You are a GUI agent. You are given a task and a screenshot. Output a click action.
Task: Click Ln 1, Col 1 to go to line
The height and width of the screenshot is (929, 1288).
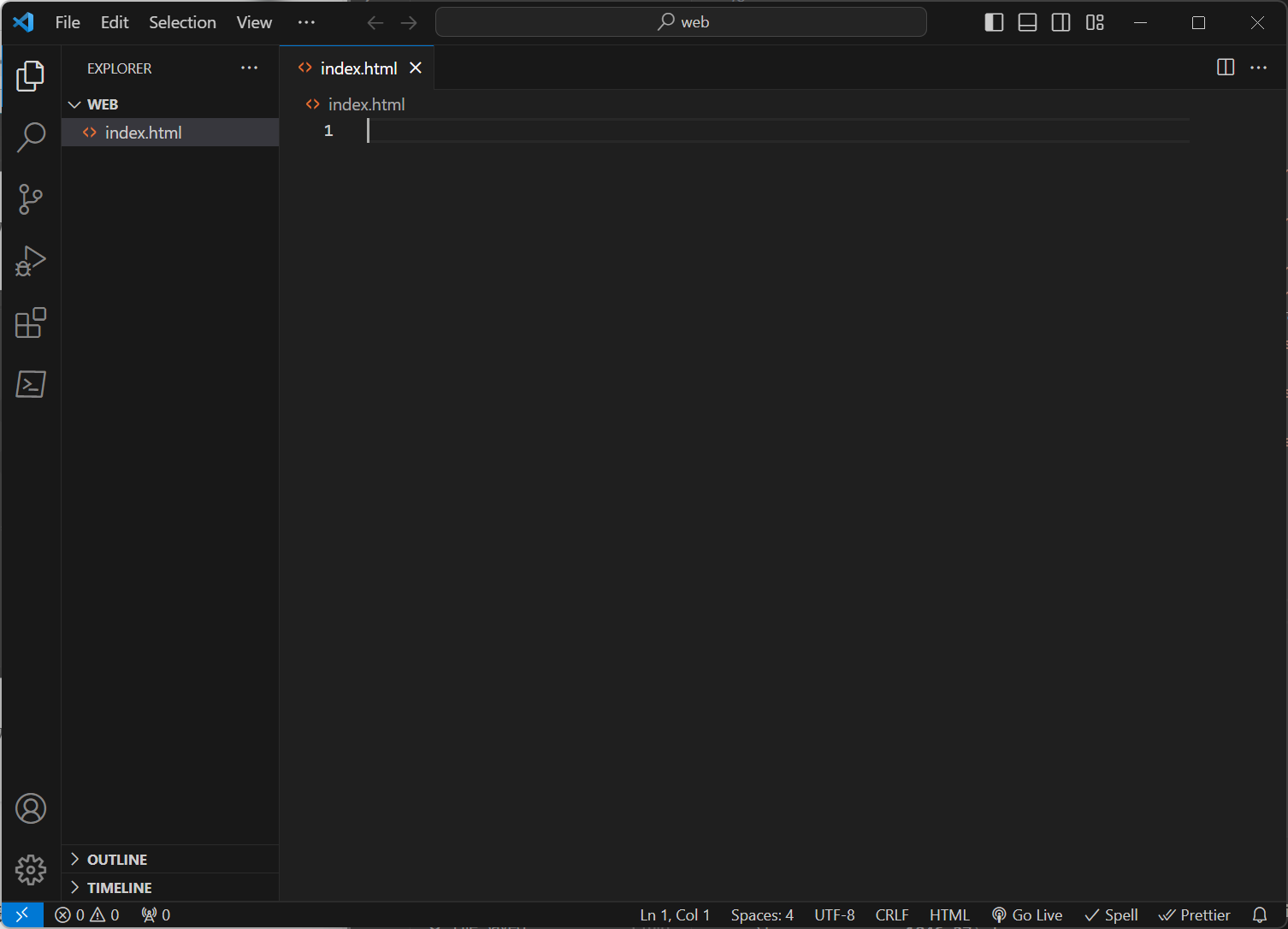click(x=675, y=914)
